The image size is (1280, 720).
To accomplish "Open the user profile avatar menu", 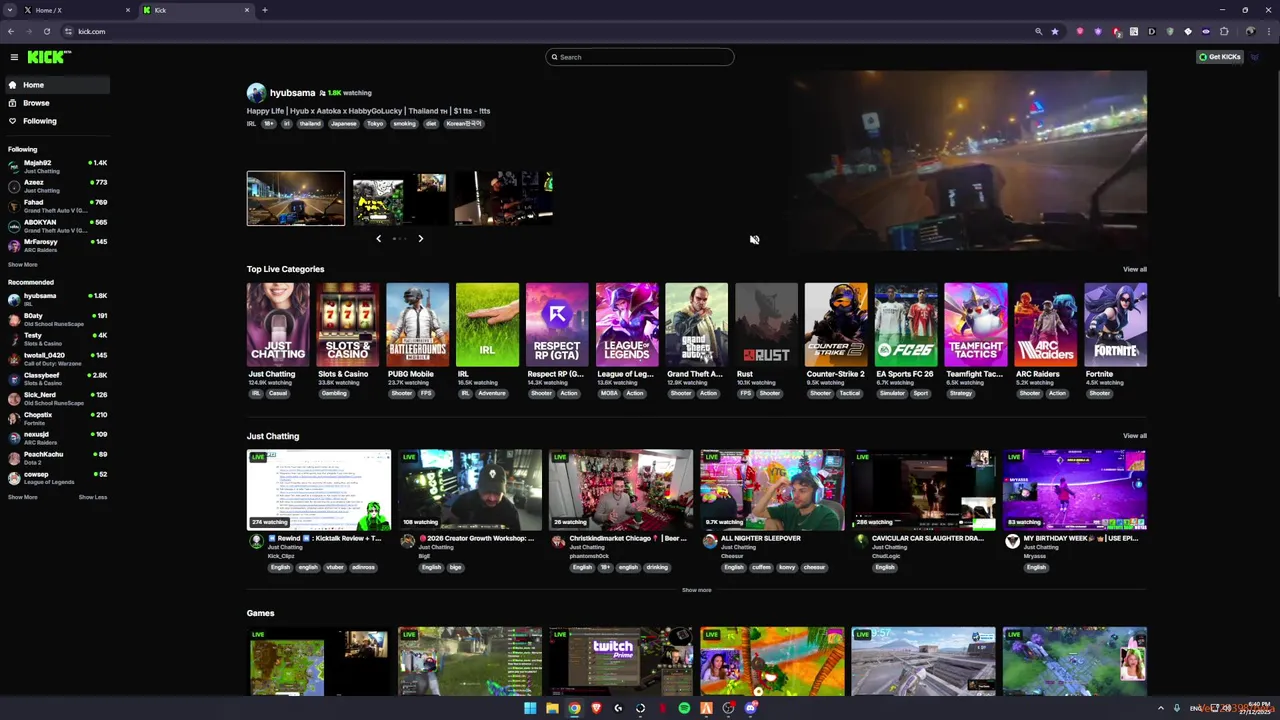I will coord(1256,57).
